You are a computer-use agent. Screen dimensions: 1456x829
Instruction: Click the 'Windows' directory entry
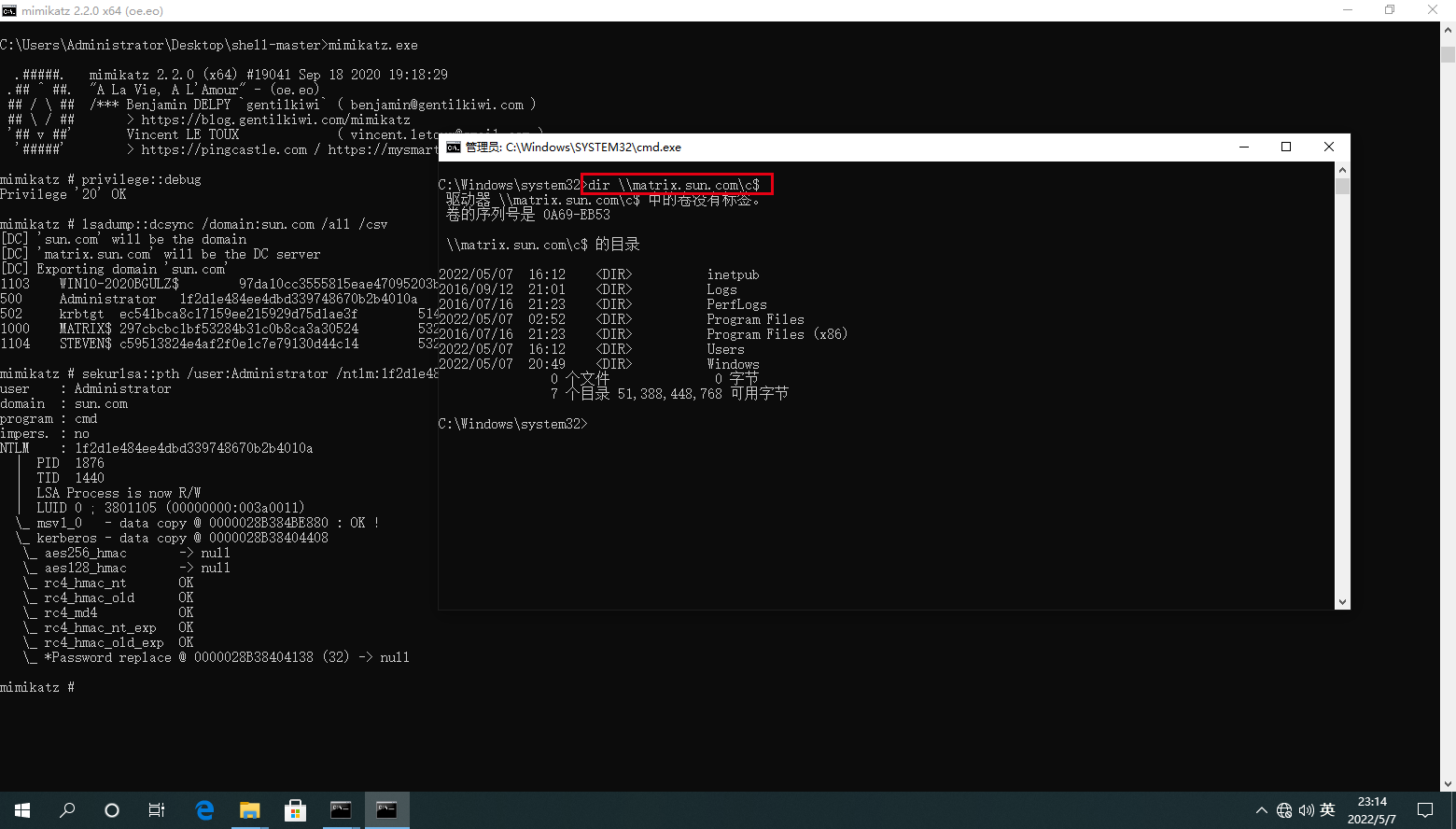pos(733,364)
